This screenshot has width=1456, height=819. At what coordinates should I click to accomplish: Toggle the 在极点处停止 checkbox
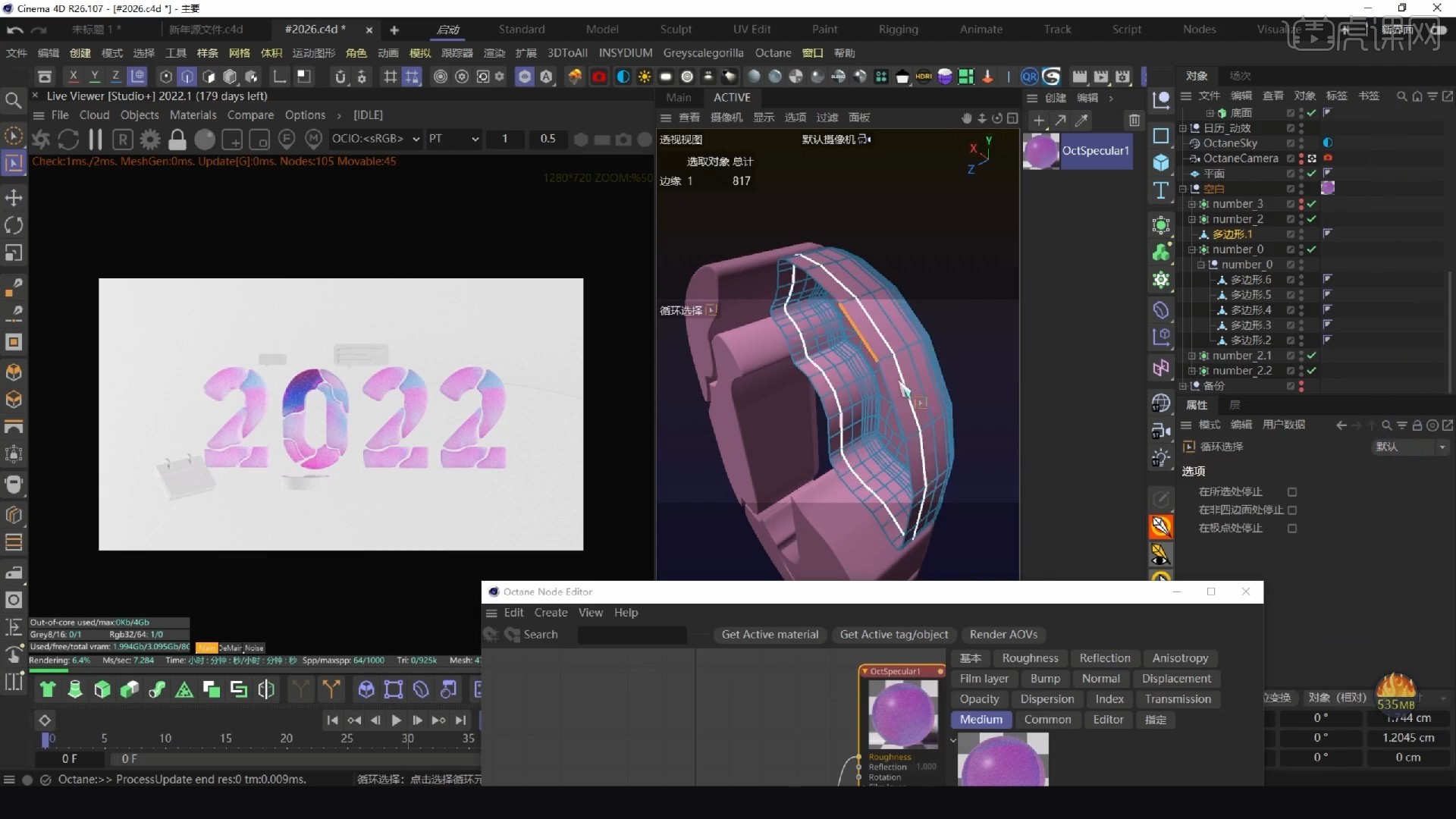point(1292,529)
